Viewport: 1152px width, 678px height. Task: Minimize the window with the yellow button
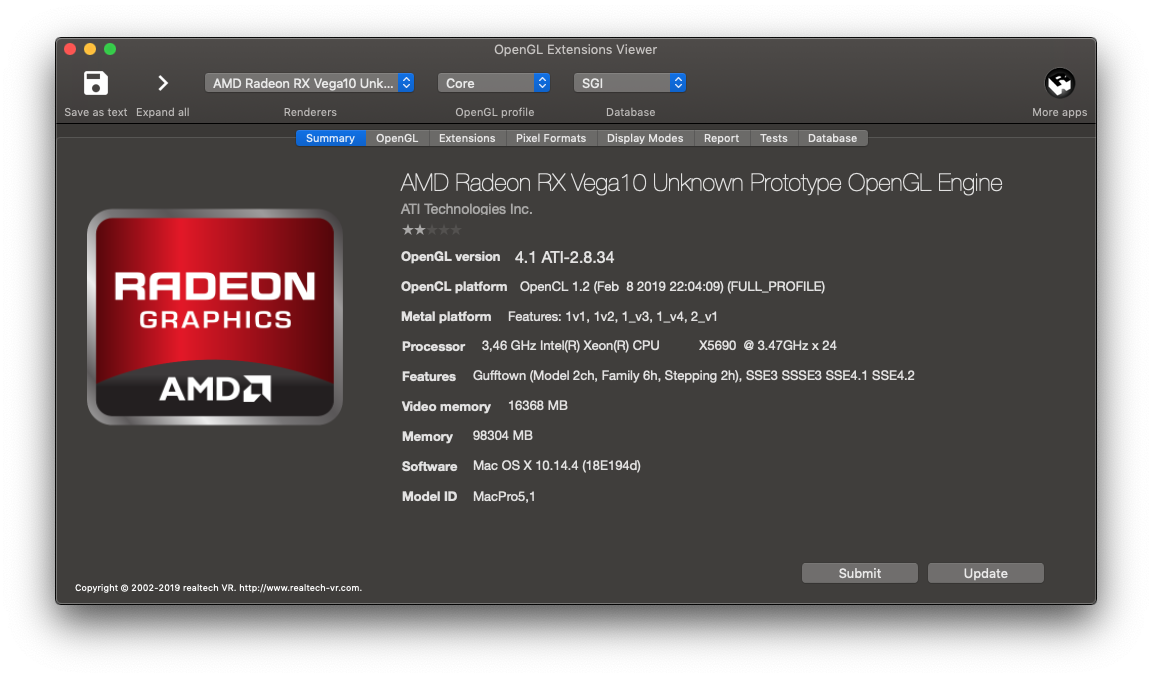pyautogui.click(x=90, y=49)
